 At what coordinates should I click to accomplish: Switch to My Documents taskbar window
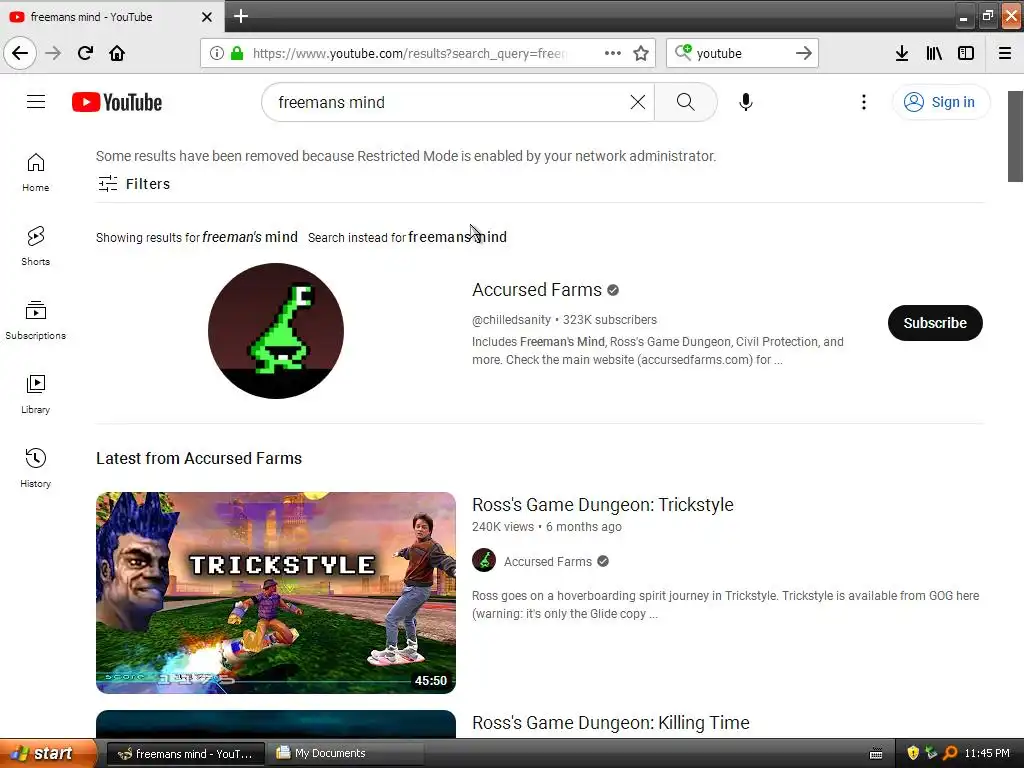pos(347,753)
